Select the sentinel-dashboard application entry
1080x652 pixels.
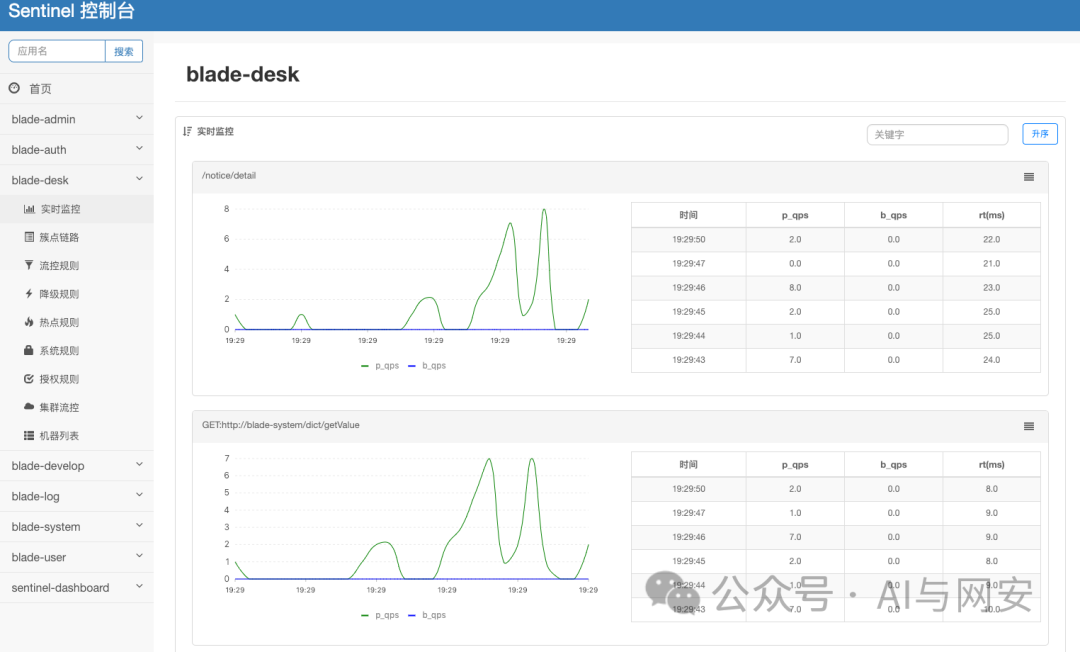(x=76, y=587)
